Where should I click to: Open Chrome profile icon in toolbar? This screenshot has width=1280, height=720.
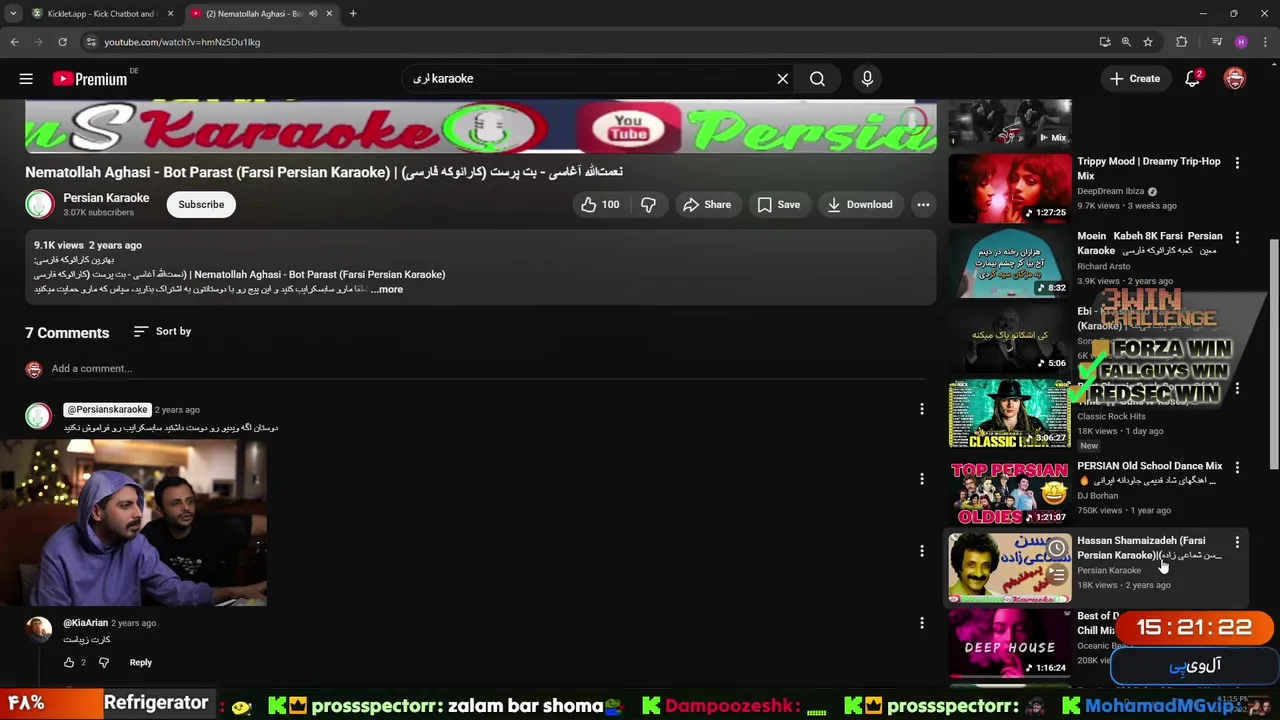point(1241,42)
